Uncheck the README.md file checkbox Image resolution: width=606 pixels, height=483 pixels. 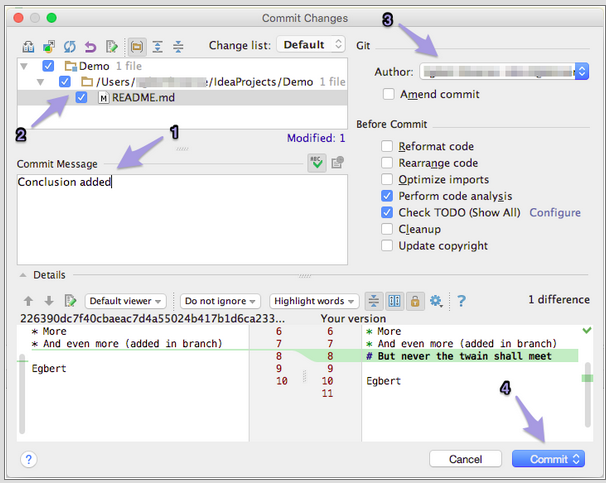(x=82, y=98)
